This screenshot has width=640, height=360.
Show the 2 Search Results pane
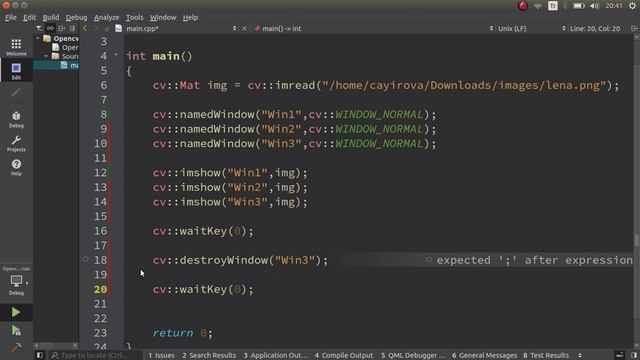(x=209, y=355)
